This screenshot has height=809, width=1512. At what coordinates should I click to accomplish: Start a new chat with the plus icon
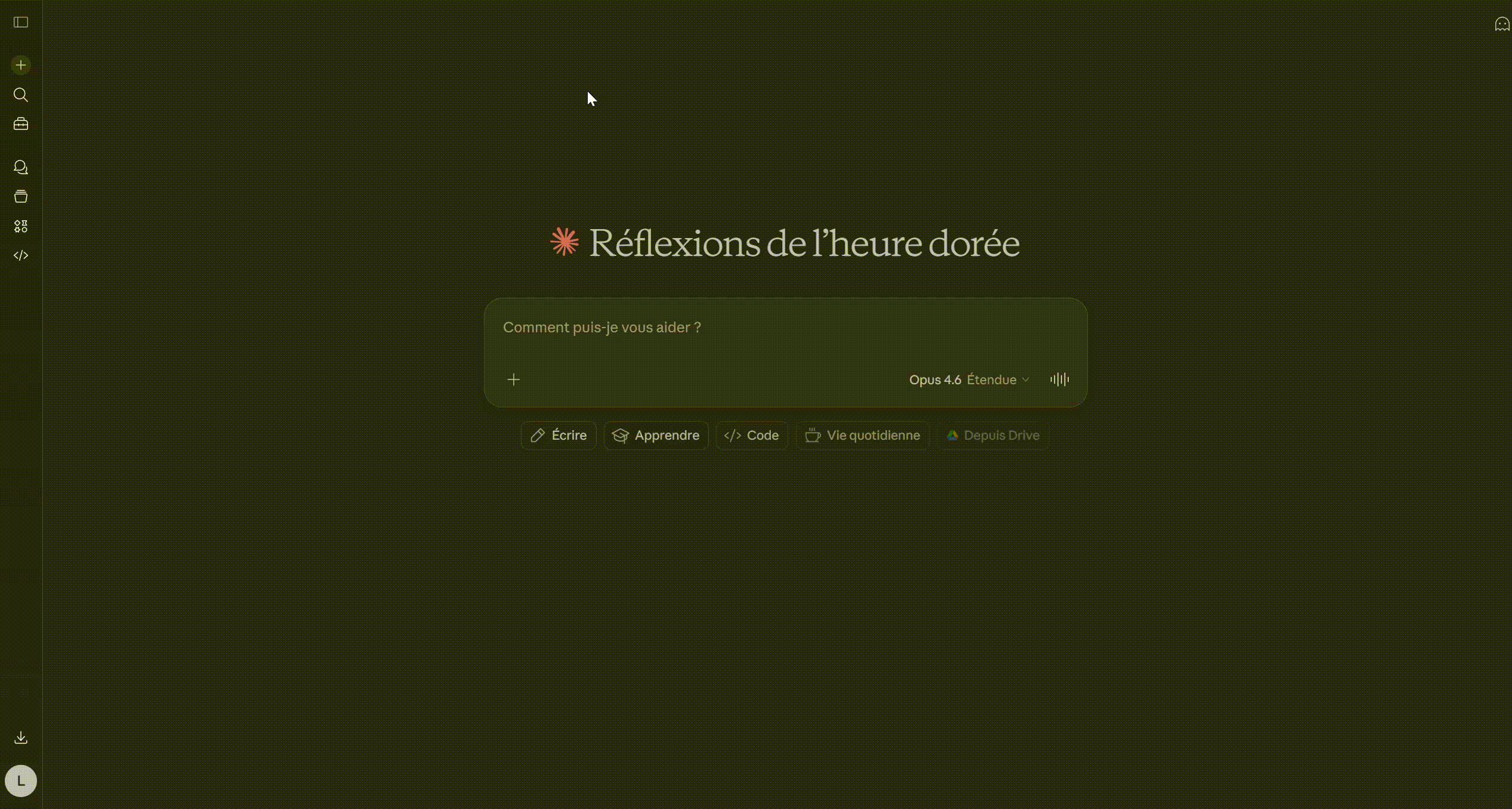[x=21, y=64]
